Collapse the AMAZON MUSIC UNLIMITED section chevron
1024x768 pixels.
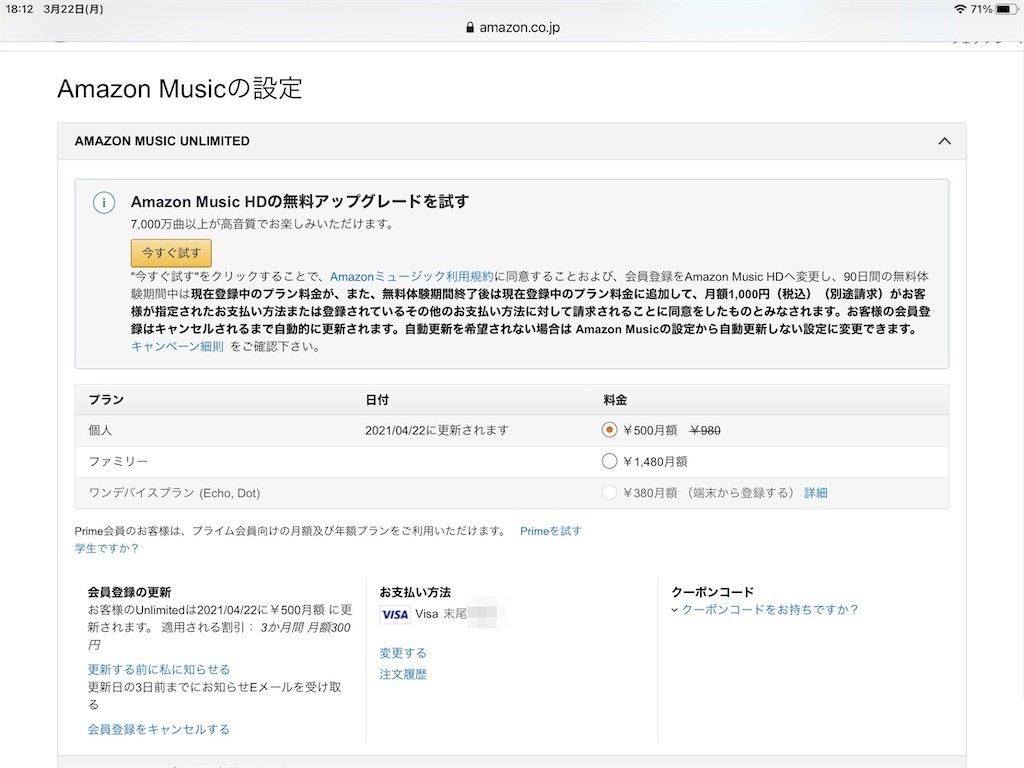pyautogui.click(x=944, y=141)
